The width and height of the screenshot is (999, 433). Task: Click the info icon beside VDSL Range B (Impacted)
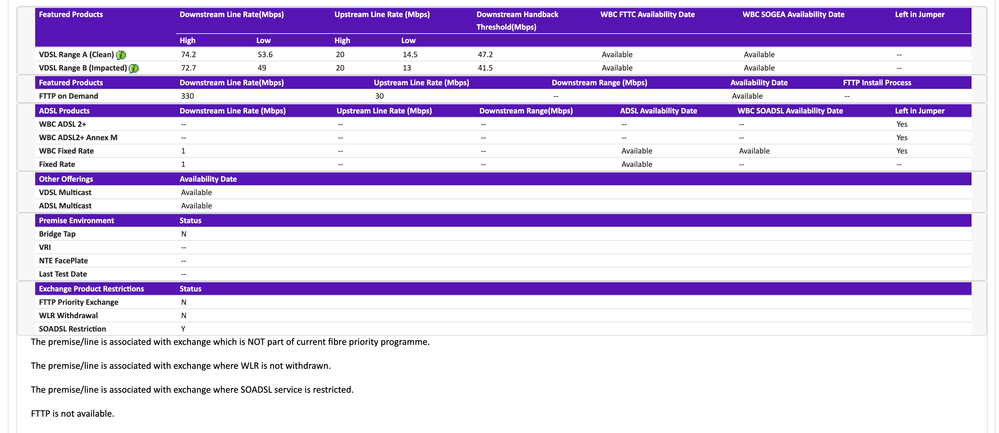[x=133, y=68]
